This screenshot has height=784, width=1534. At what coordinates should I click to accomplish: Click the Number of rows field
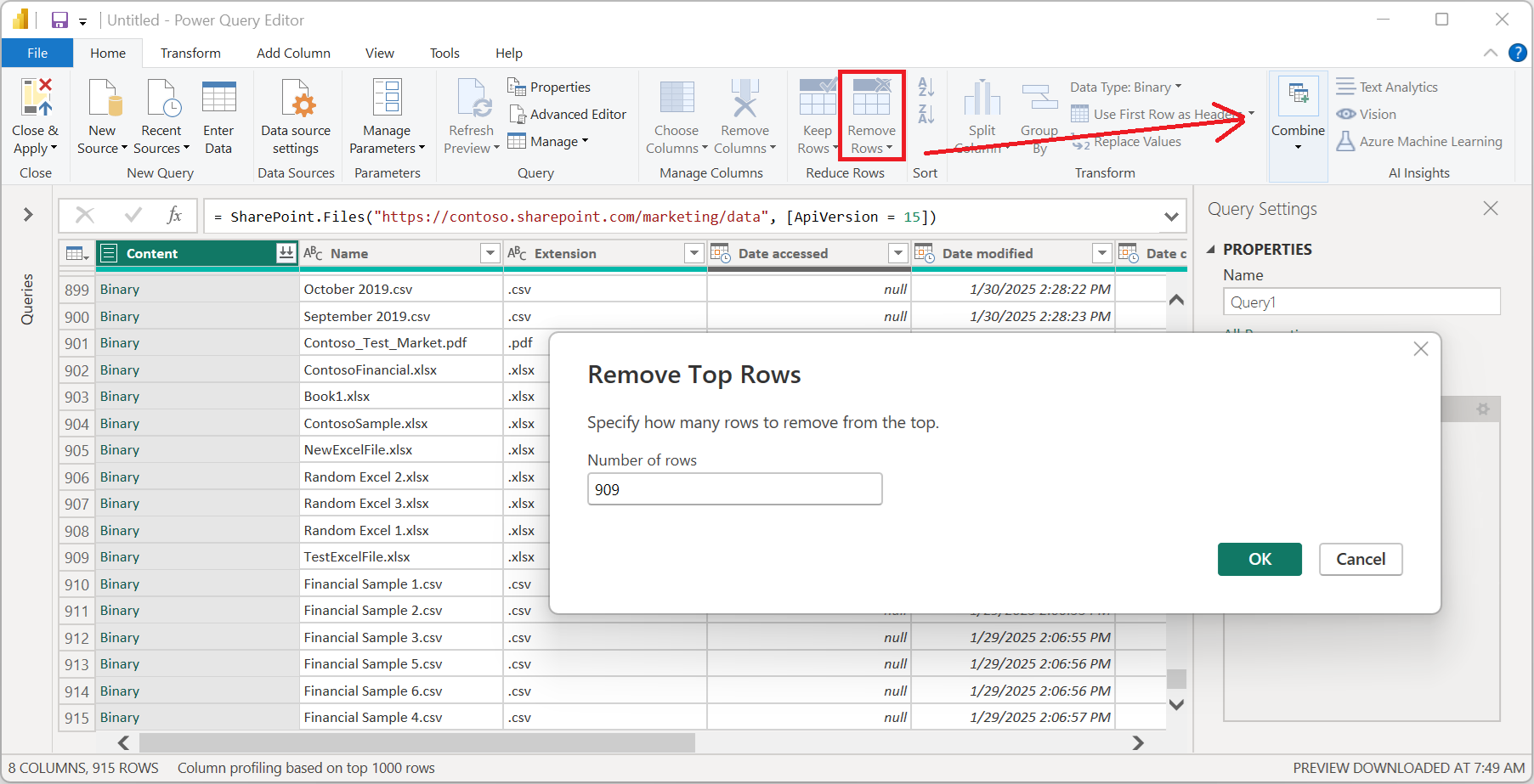click(735, 489)
